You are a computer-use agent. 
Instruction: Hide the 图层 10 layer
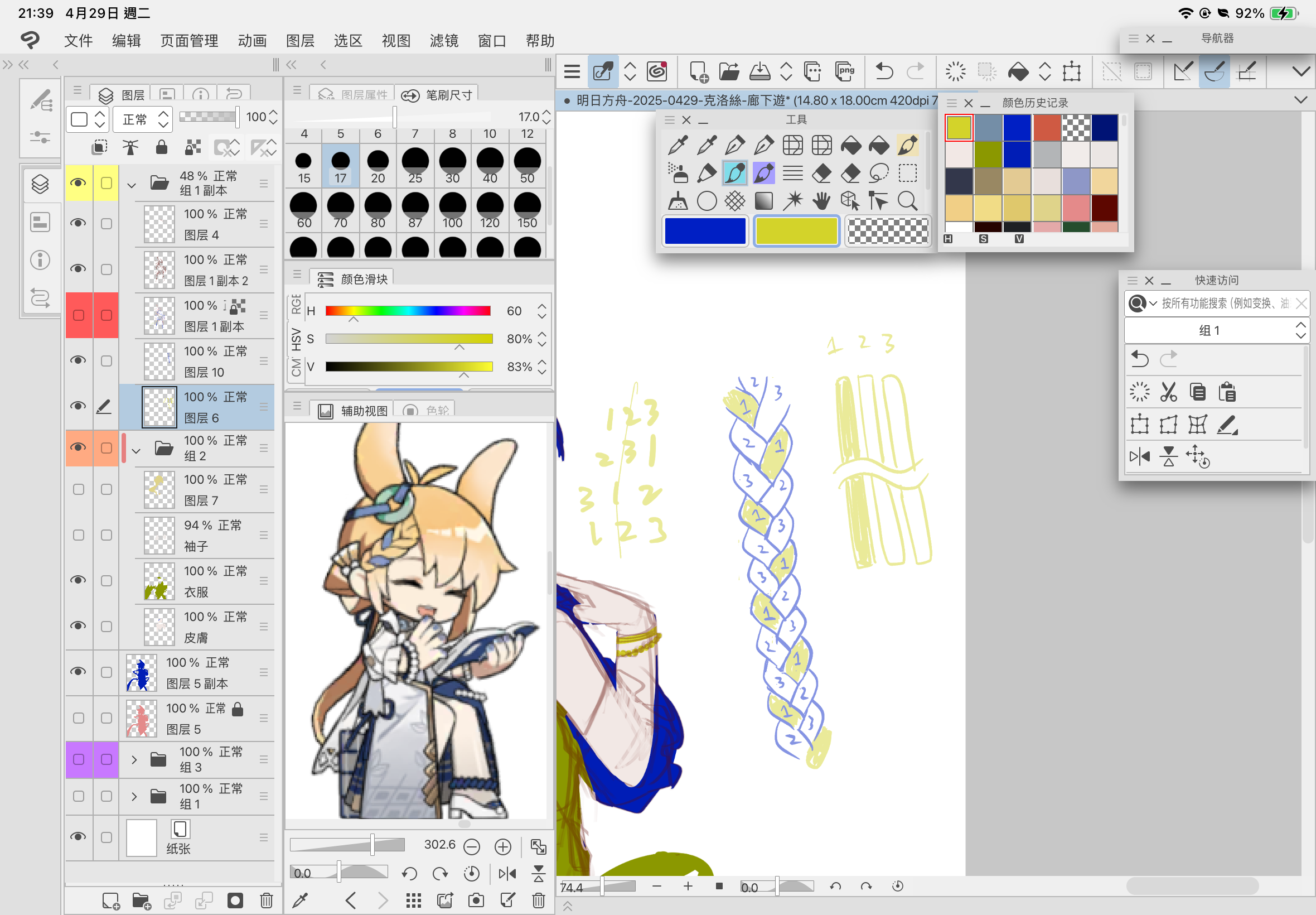[79, 360]
